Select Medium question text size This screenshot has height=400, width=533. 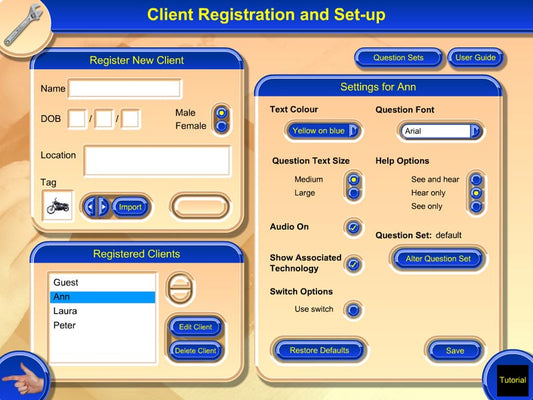point(354,179)
